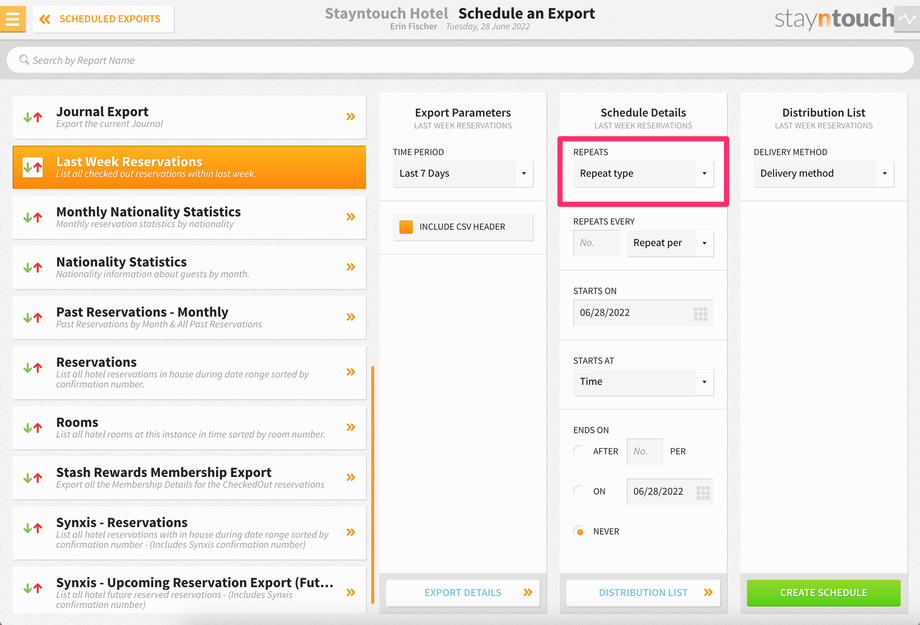
Task: Click the search magnifier icon
Action: click(24, 60)
